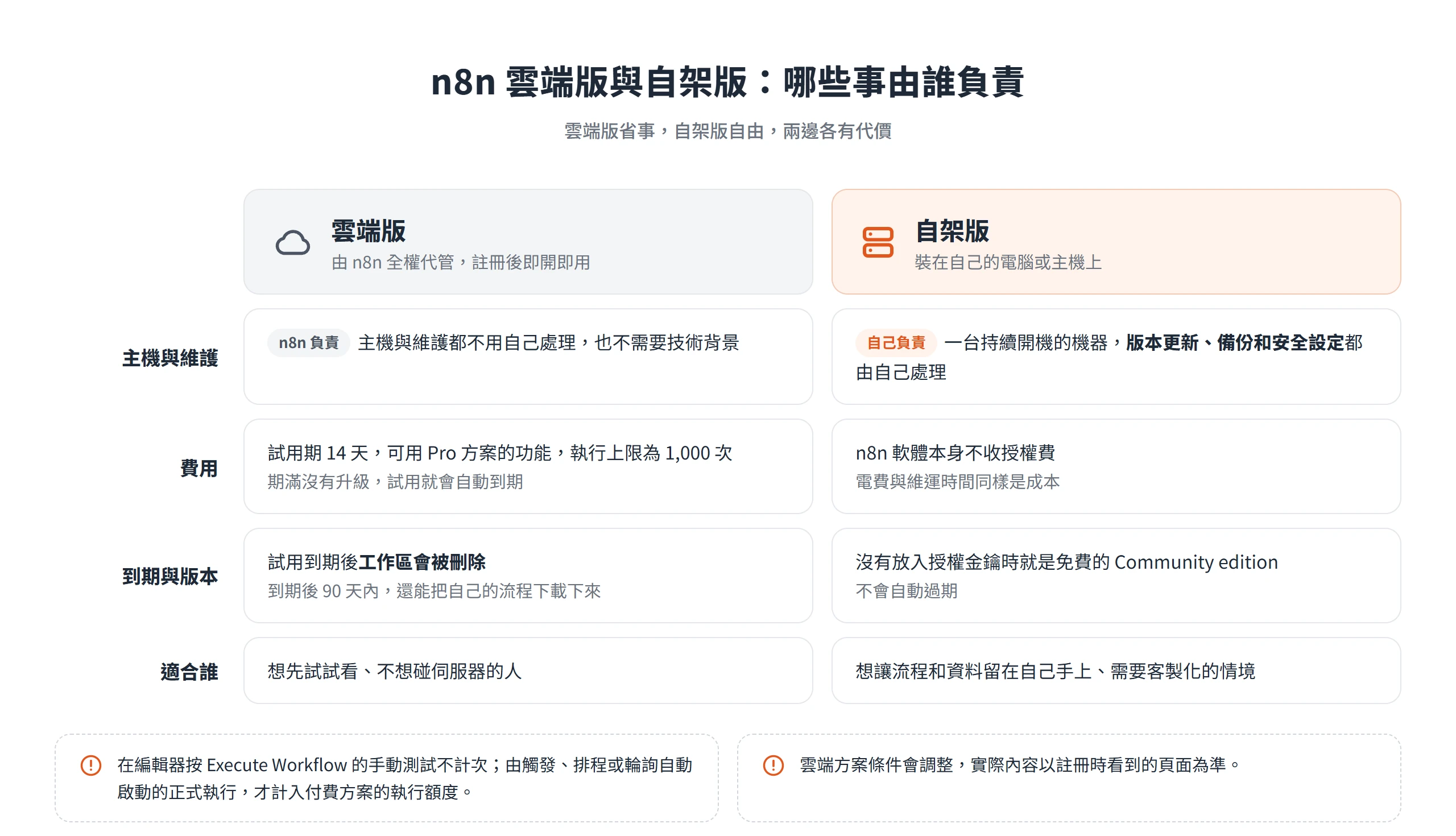Click the title n8n 雲端版與自架版：哪些事由誰負責
The image size is (1456, 836).
(x=727, y=81)
